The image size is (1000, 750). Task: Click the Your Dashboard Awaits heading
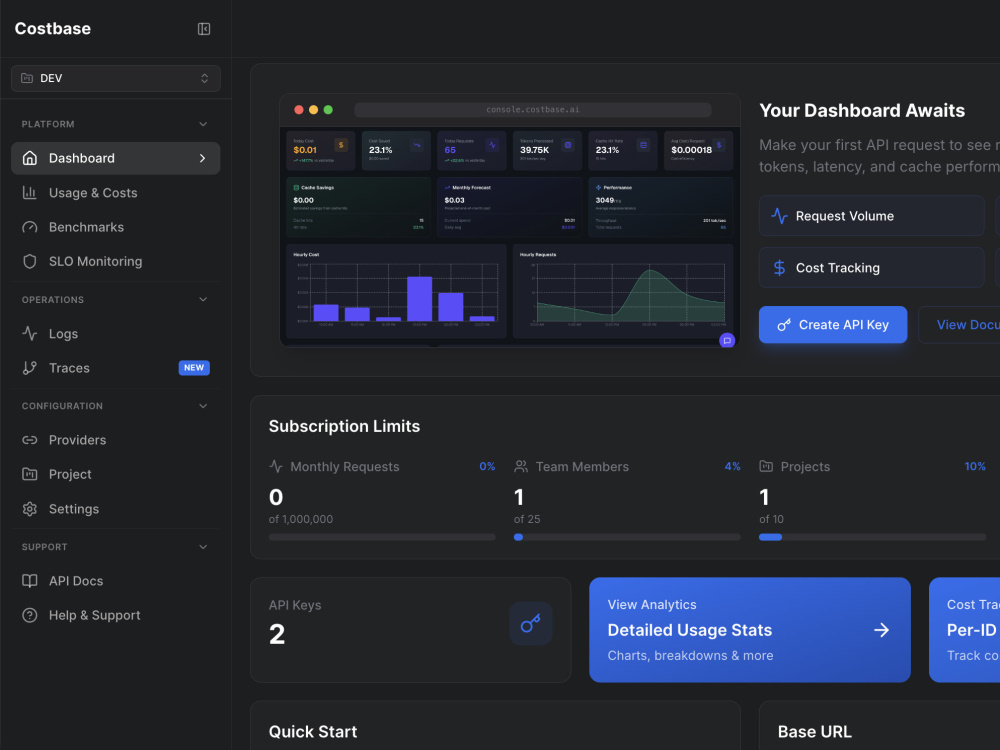tap(862, 110)
